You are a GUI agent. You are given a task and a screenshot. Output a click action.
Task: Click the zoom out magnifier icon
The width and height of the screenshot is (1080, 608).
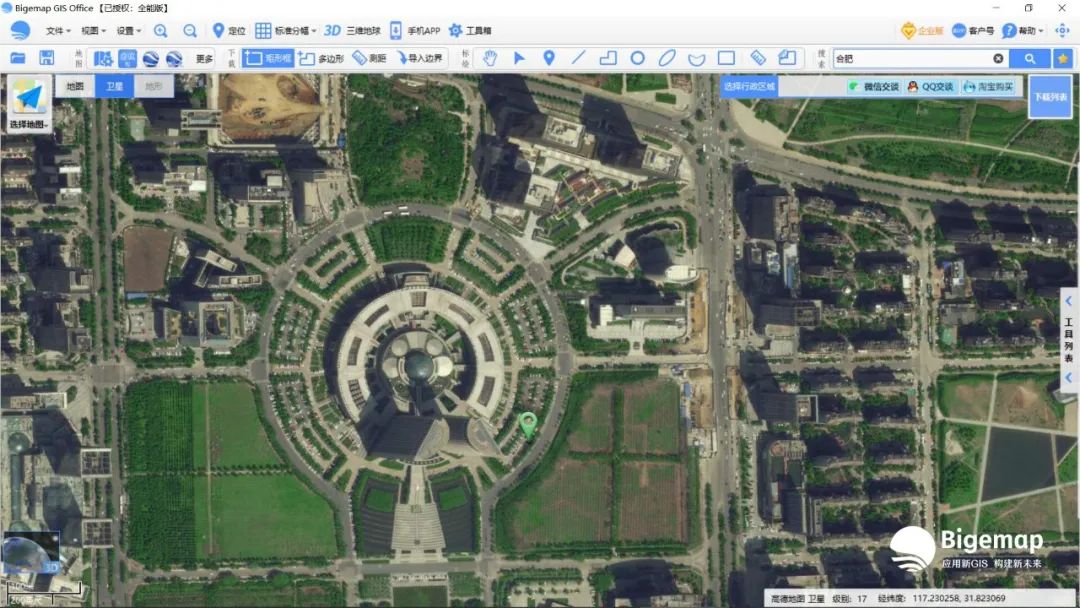[x=190, y=30]
